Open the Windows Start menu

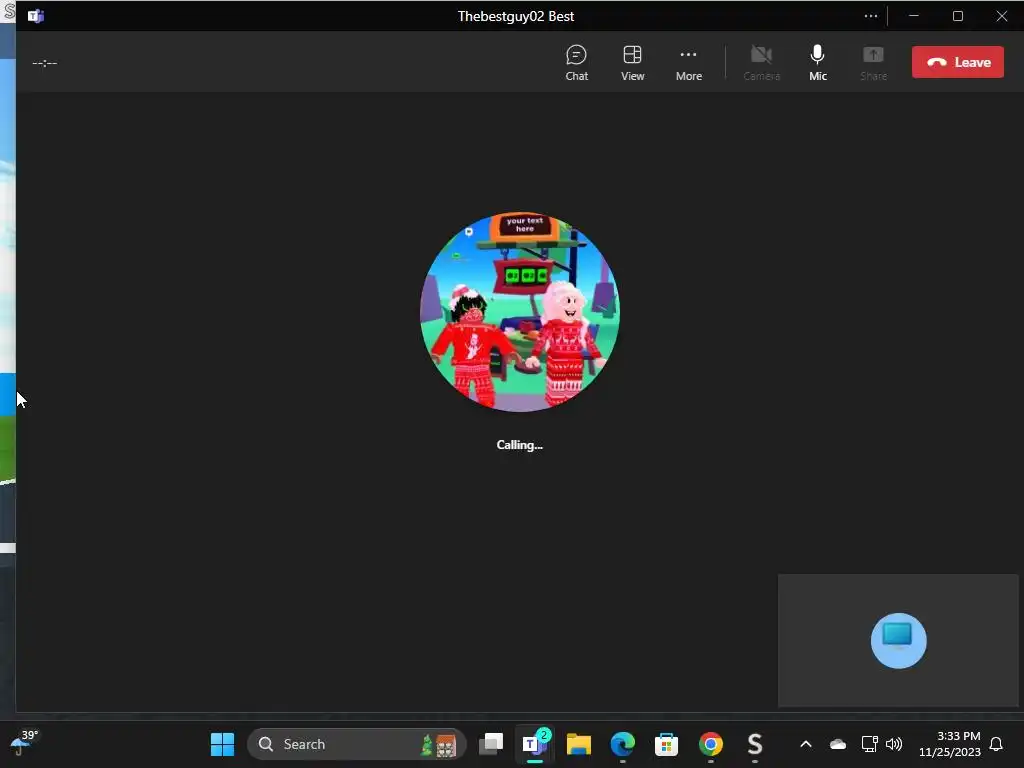click(x=222, y=744)
